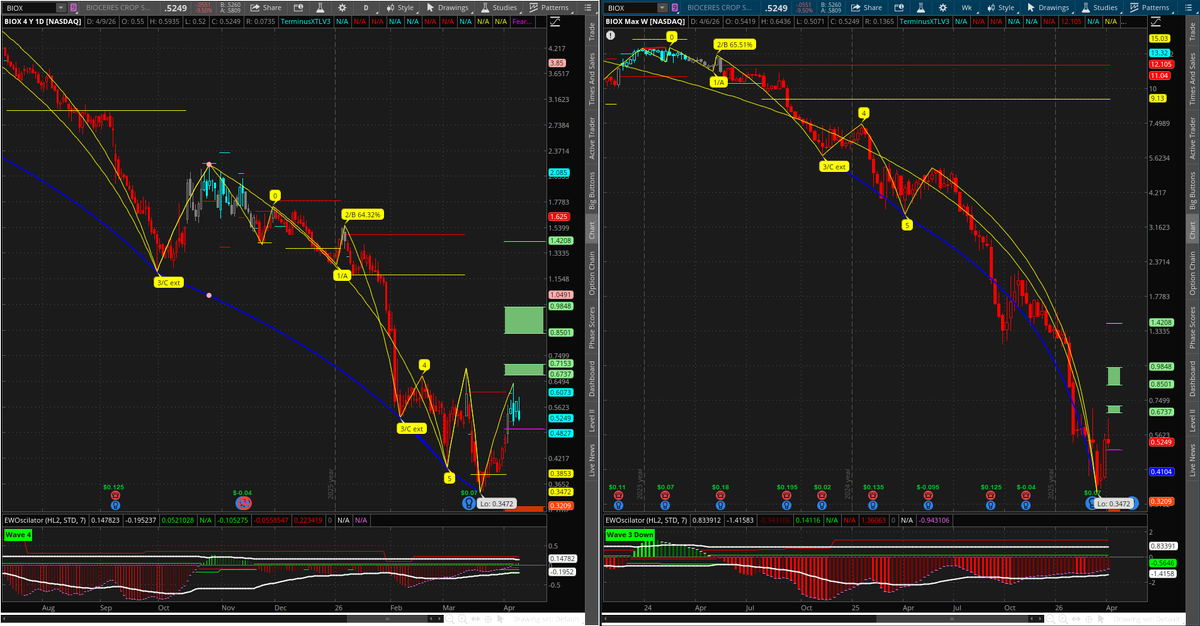Click the flask studies icon on the weekly chart
The image size is (1200, 626).
click(x=920, y=8)
